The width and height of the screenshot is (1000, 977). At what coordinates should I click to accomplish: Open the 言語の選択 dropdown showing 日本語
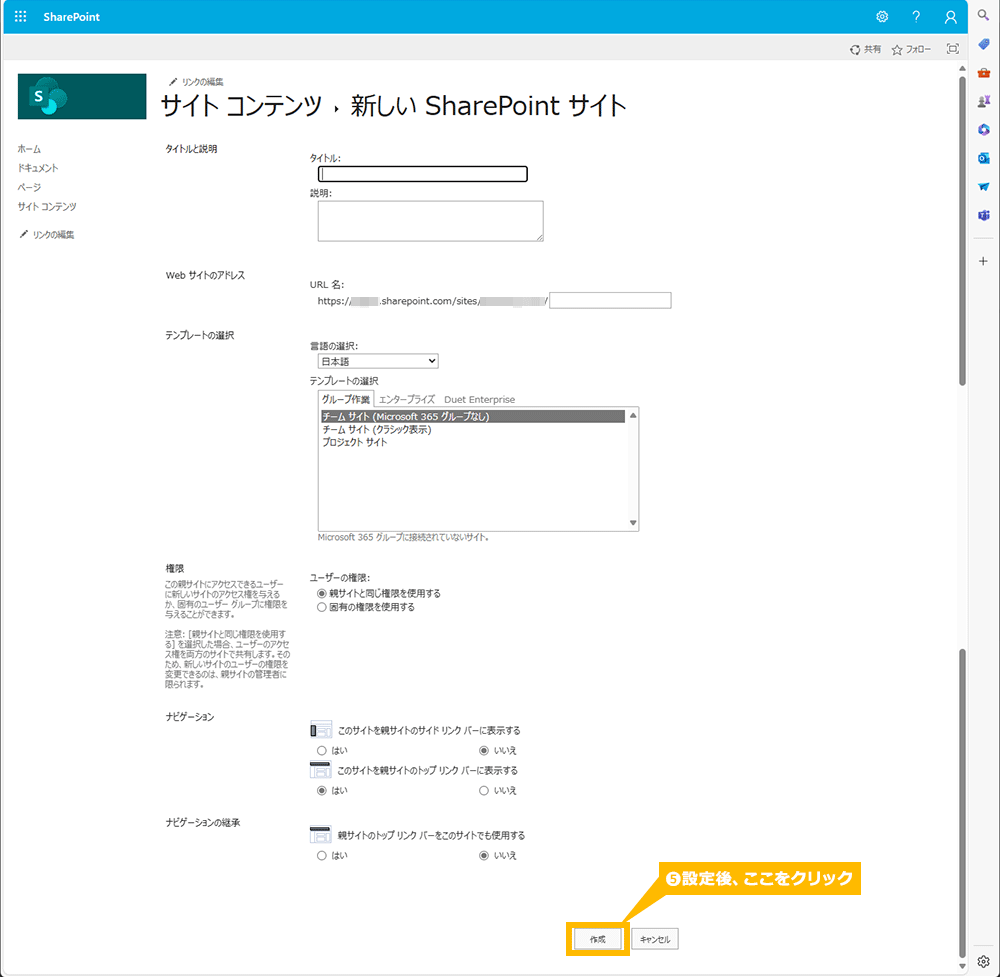[378, 361]
